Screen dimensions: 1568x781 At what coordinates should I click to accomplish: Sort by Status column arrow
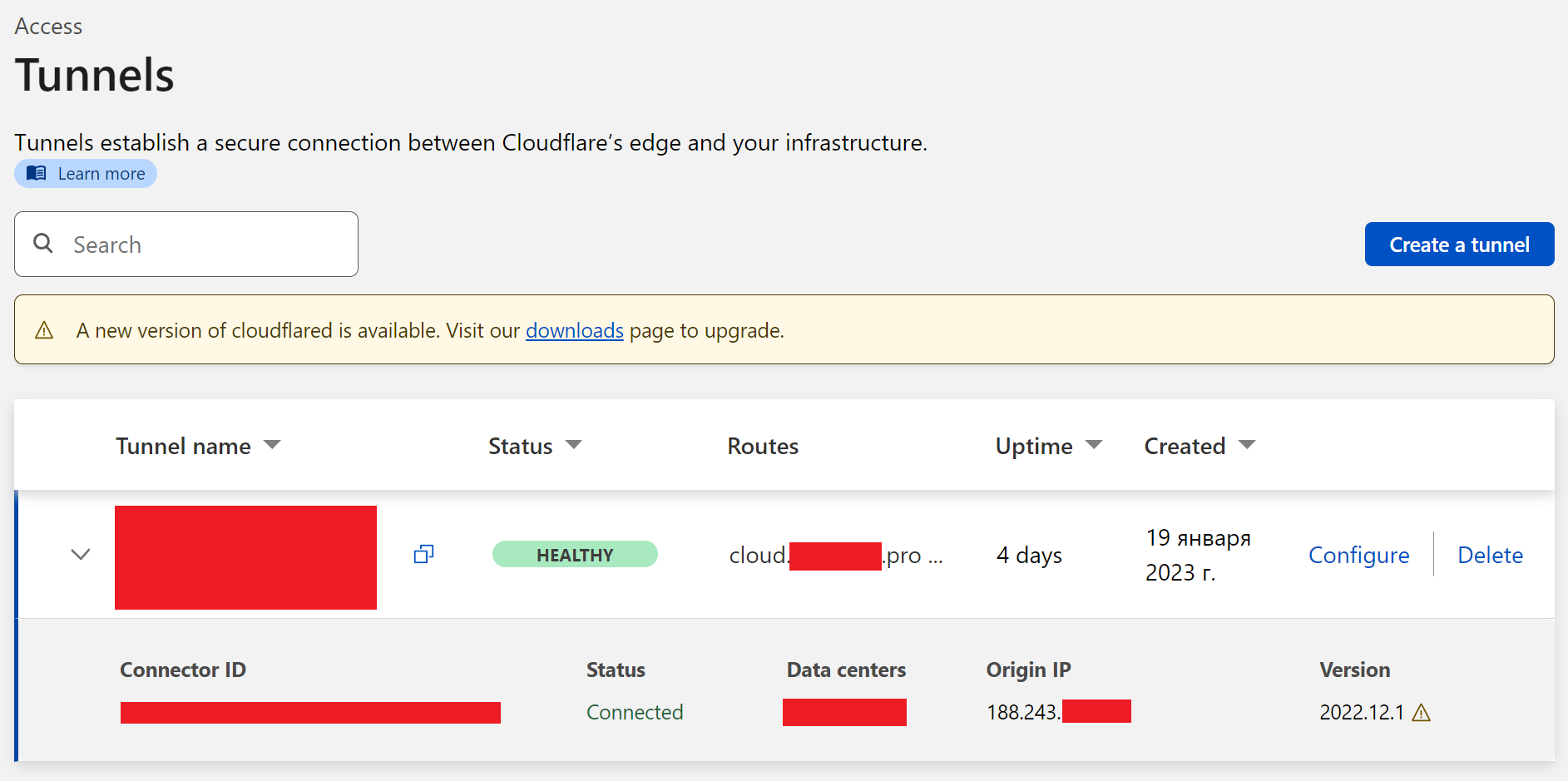coord(573,445)
